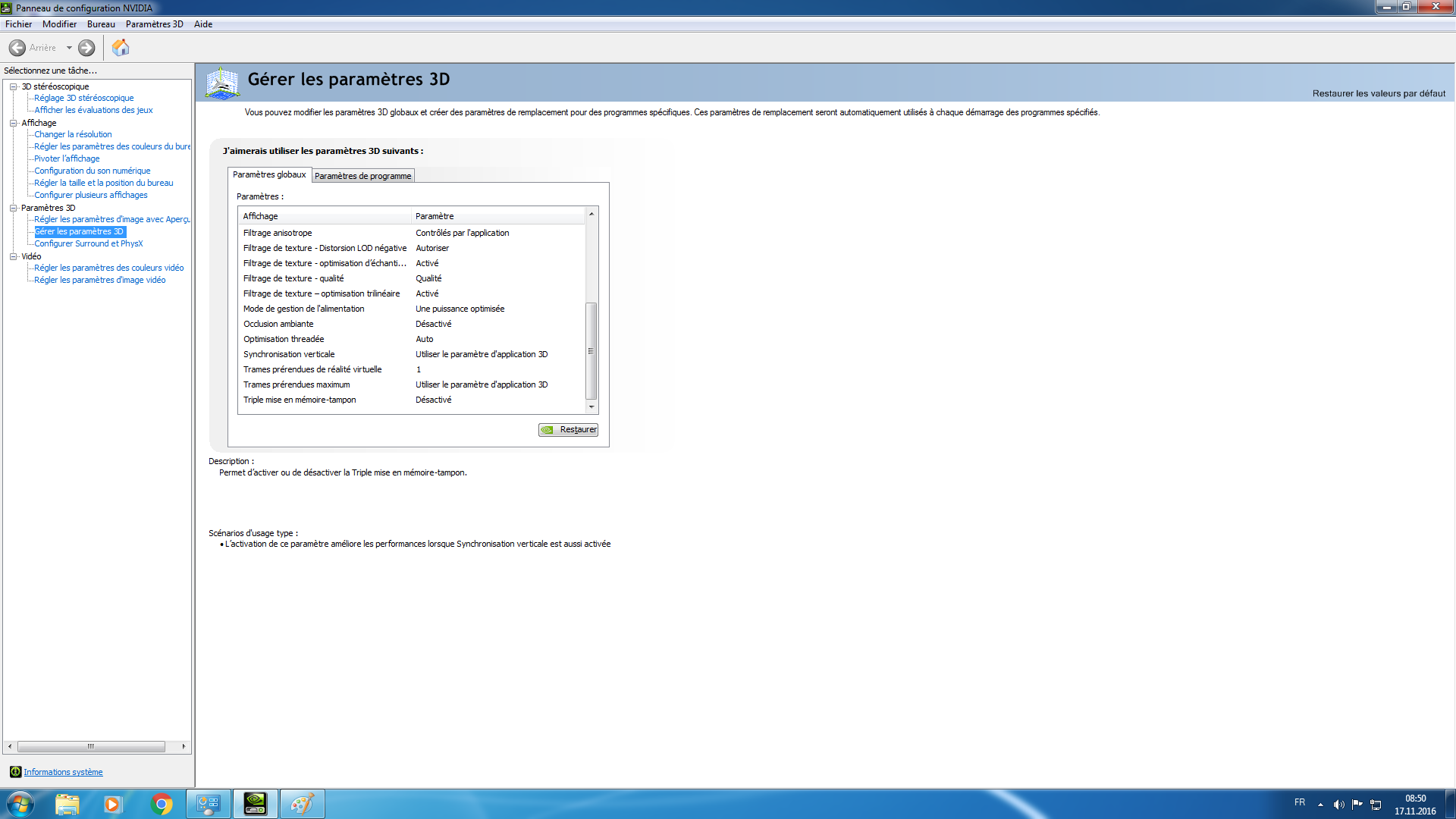Select Triple mise en mémoire-tampon row
This screenshot has width=1456, height=819.
click(x=413, y=400)
